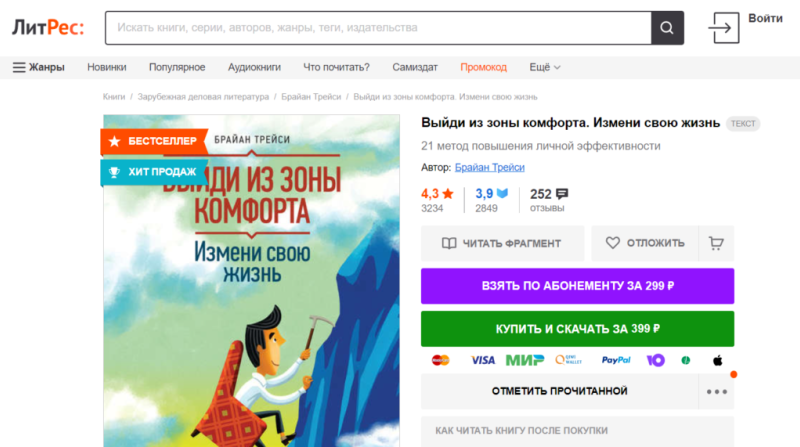Add book to cart via cart icon
The width and height of the screenshot is (800, 447).
point(716,243)
